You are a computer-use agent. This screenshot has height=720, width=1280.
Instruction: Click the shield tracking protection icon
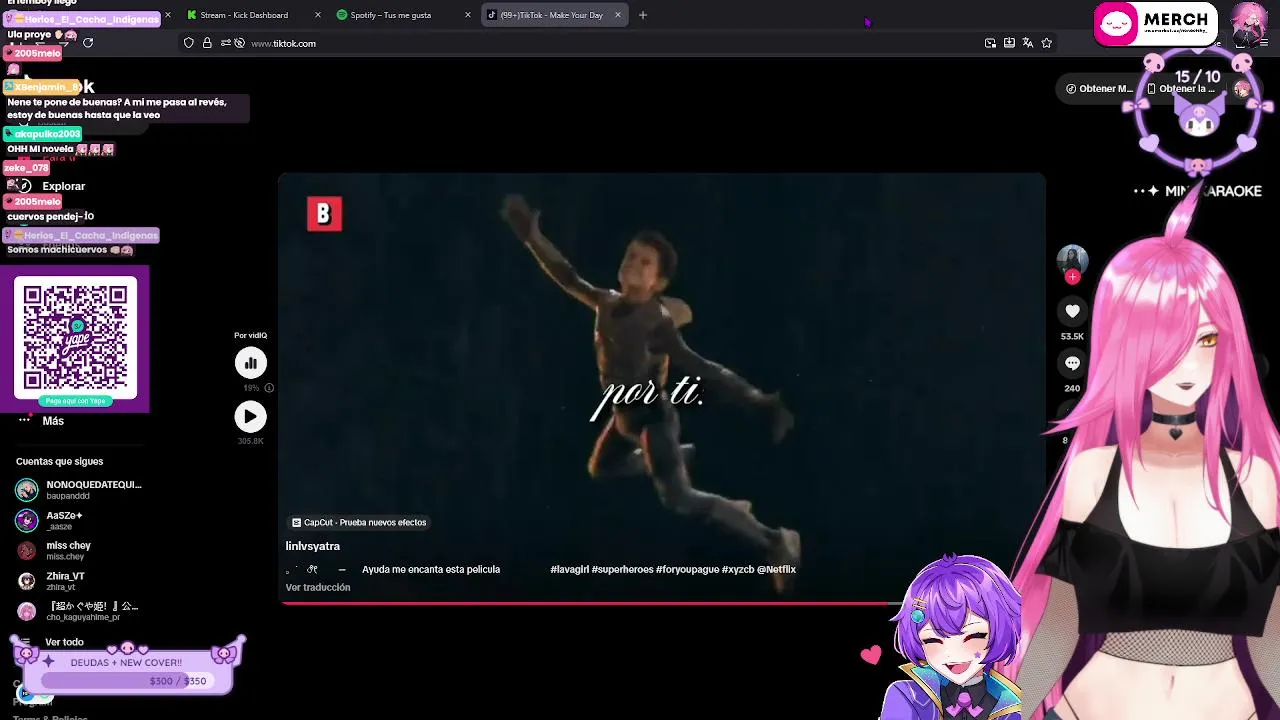point(188,43)
